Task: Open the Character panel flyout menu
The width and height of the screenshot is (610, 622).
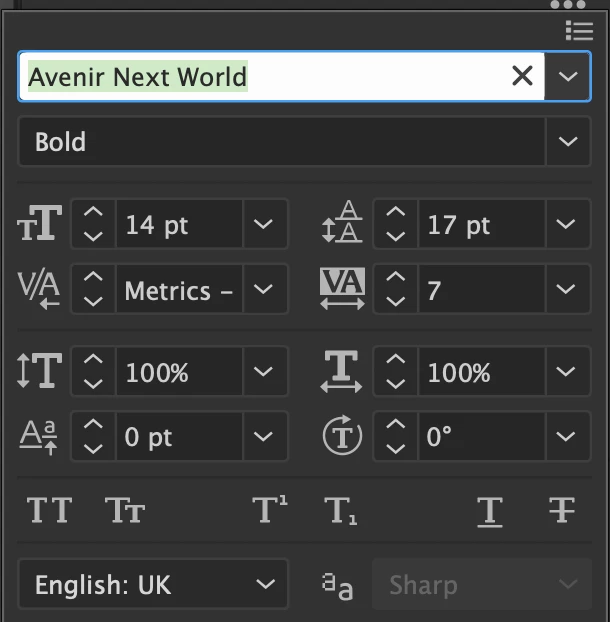Action: pyautogui.click(x=579, y=31)
